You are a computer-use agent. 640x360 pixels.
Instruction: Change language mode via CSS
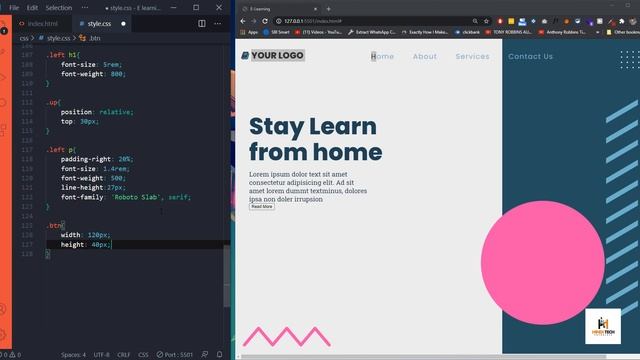143,355
